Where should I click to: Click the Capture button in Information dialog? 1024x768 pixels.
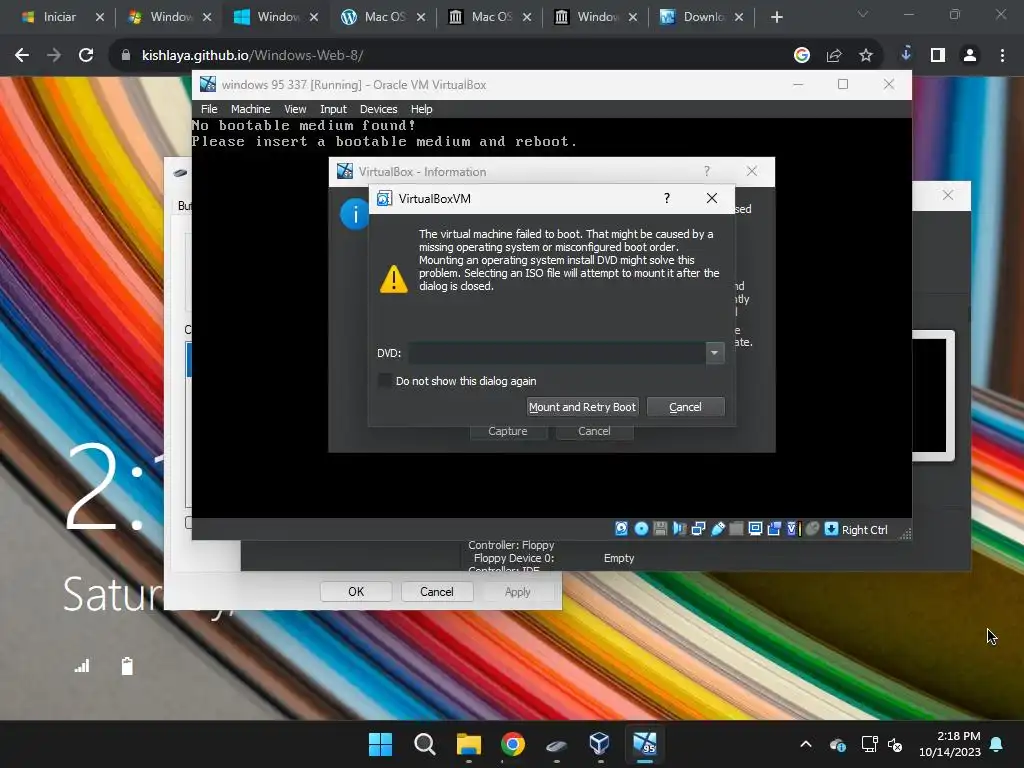507,432
